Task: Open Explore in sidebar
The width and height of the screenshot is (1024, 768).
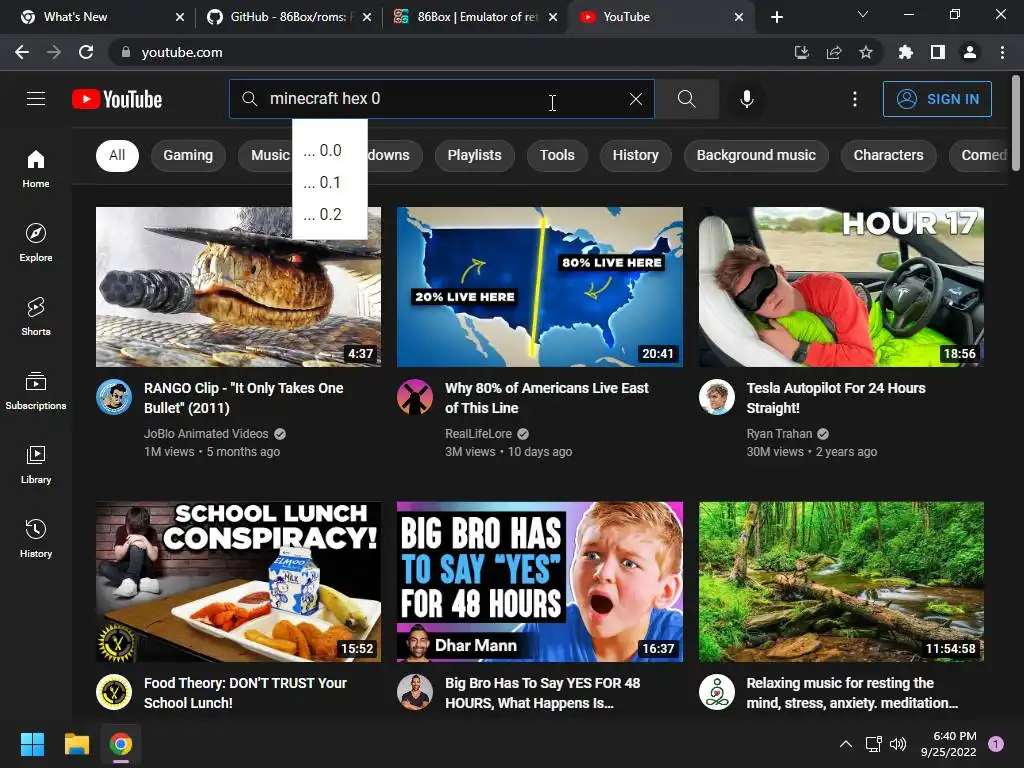Action: [36, 242]
